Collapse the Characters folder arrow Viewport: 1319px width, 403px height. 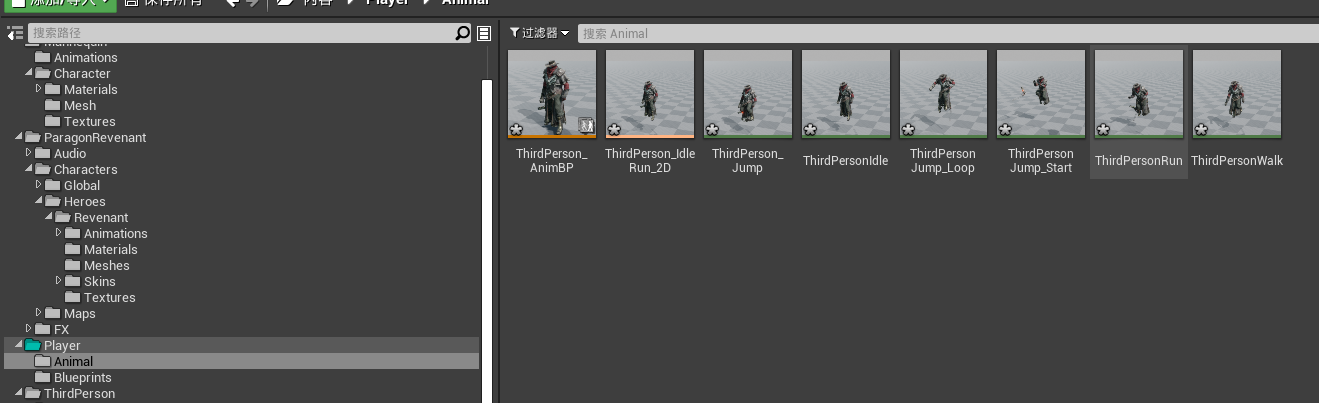29,169
